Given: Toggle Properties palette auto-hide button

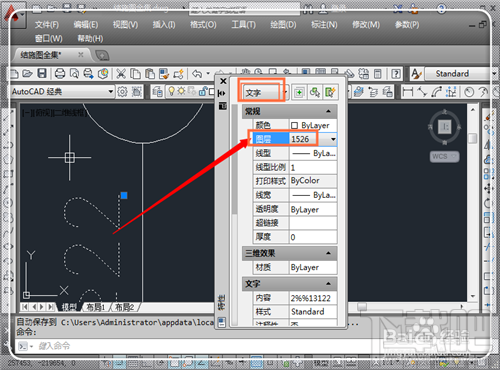Looking at the screenshot, I should (222, 93).
